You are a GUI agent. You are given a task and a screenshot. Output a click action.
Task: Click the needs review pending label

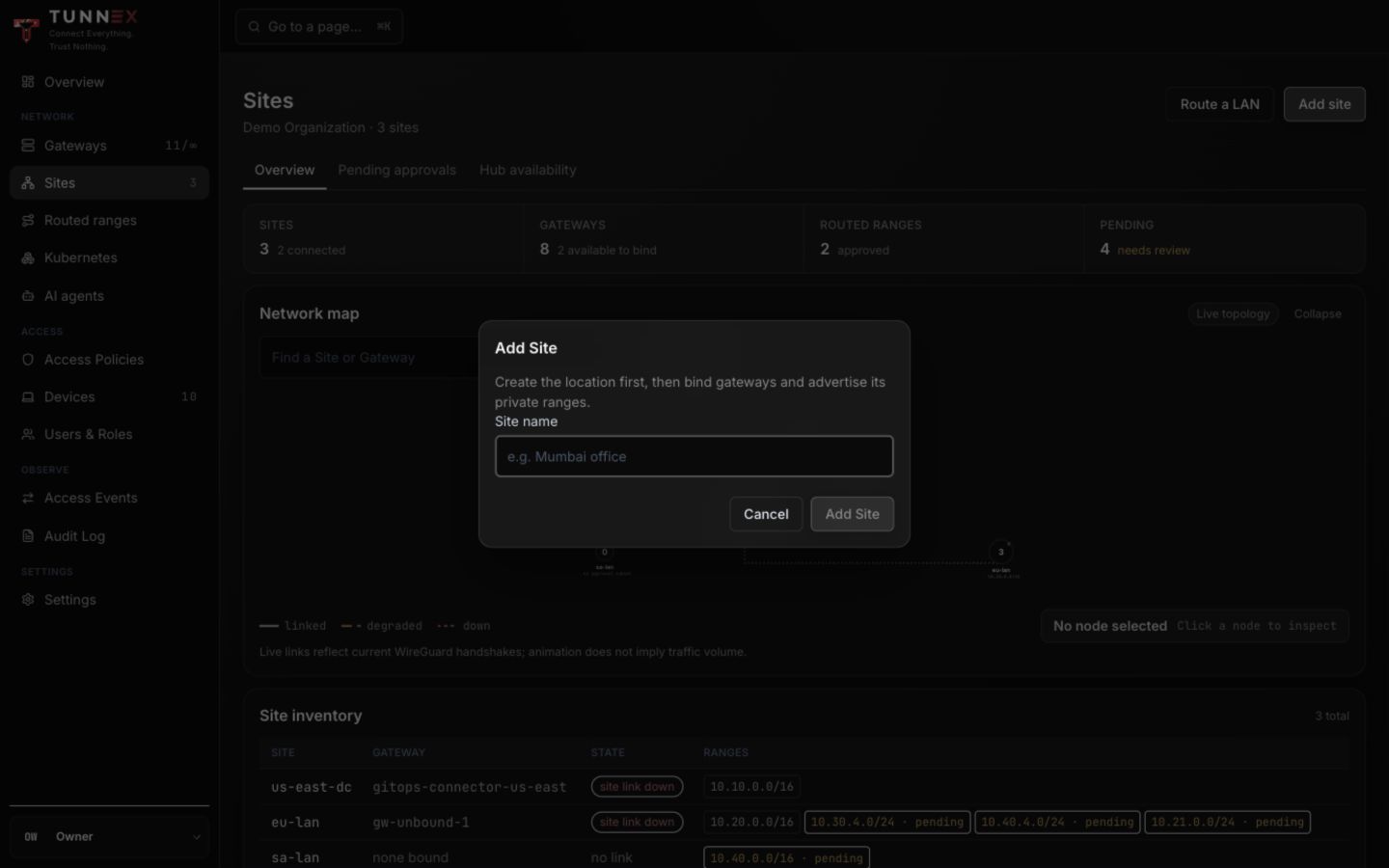tap(1154, 251)
